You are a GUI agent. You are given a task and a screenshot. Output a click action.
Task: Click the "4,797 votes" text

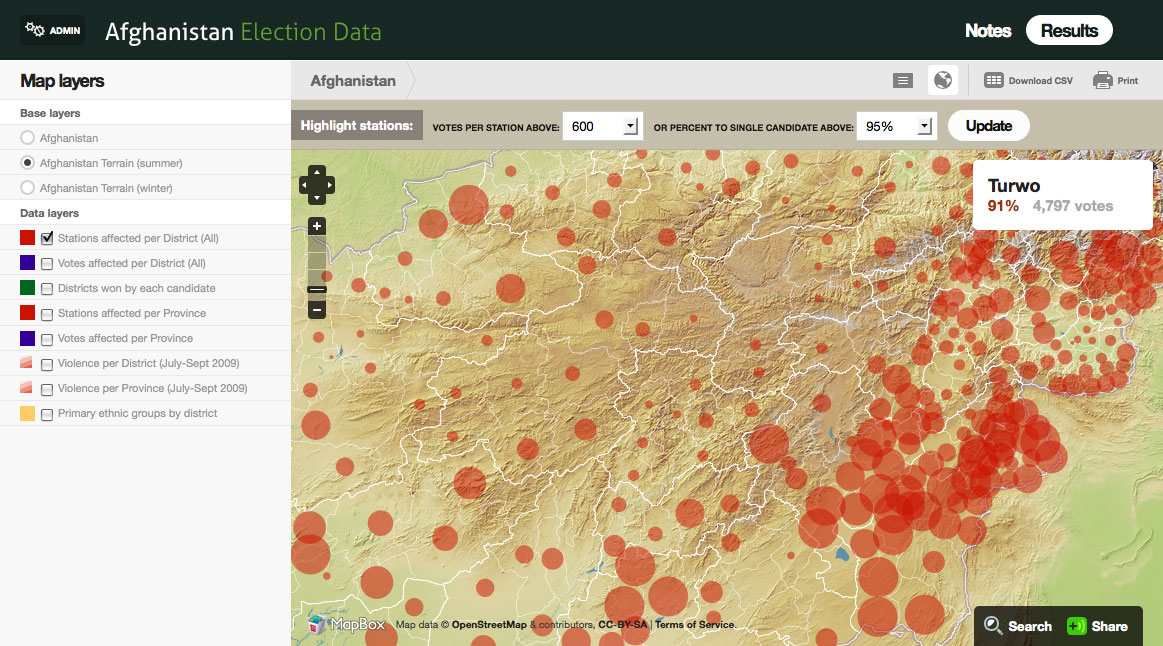tap(1073, 206)
